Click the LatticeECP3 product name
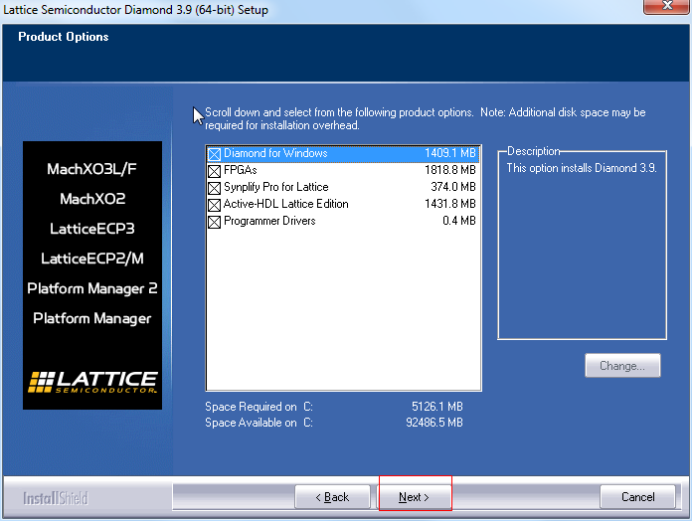Image resolution: width=693 pixels, height=522 pixels. [x=92, y=229]
